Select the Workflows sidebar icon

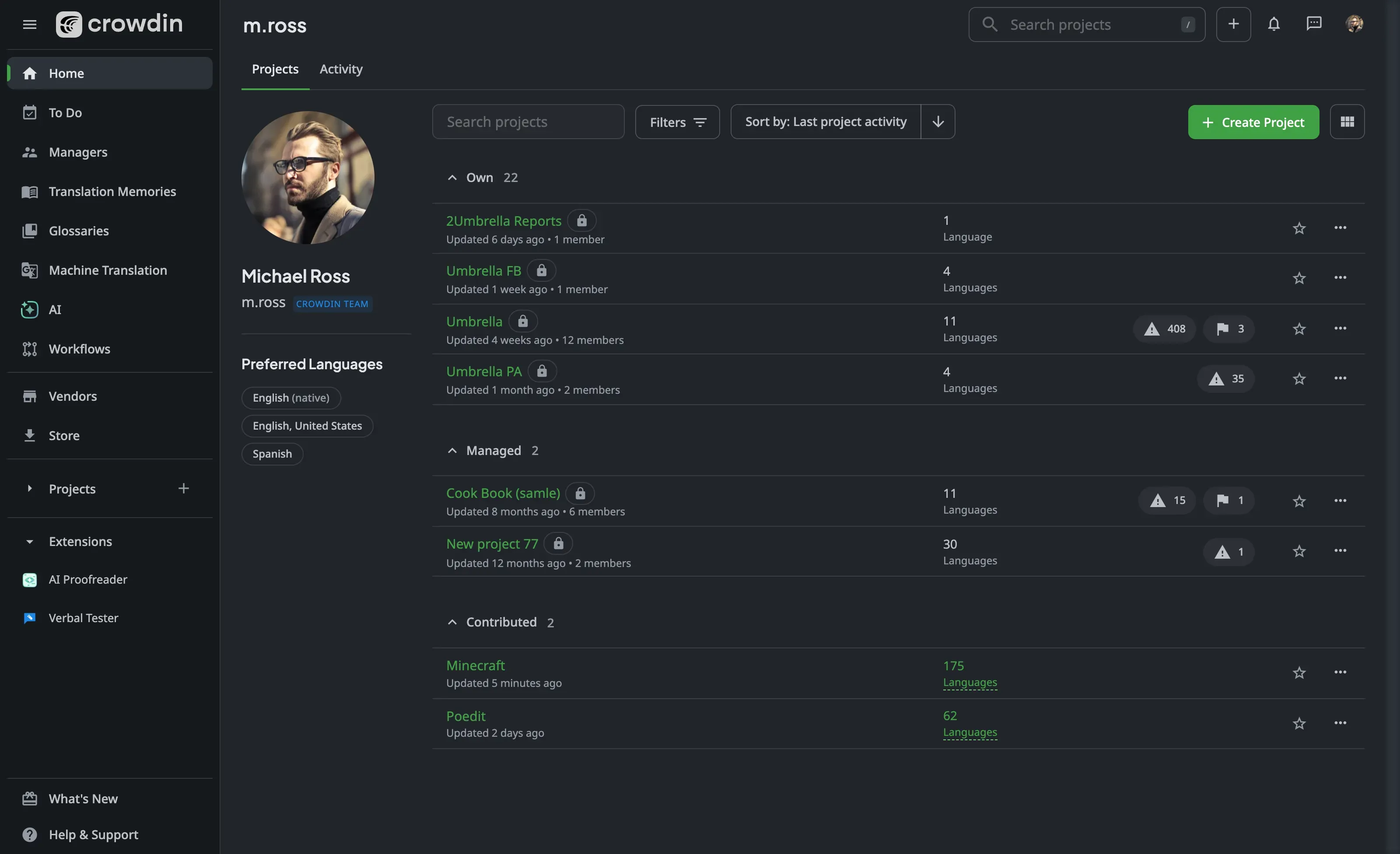point(30,349)
